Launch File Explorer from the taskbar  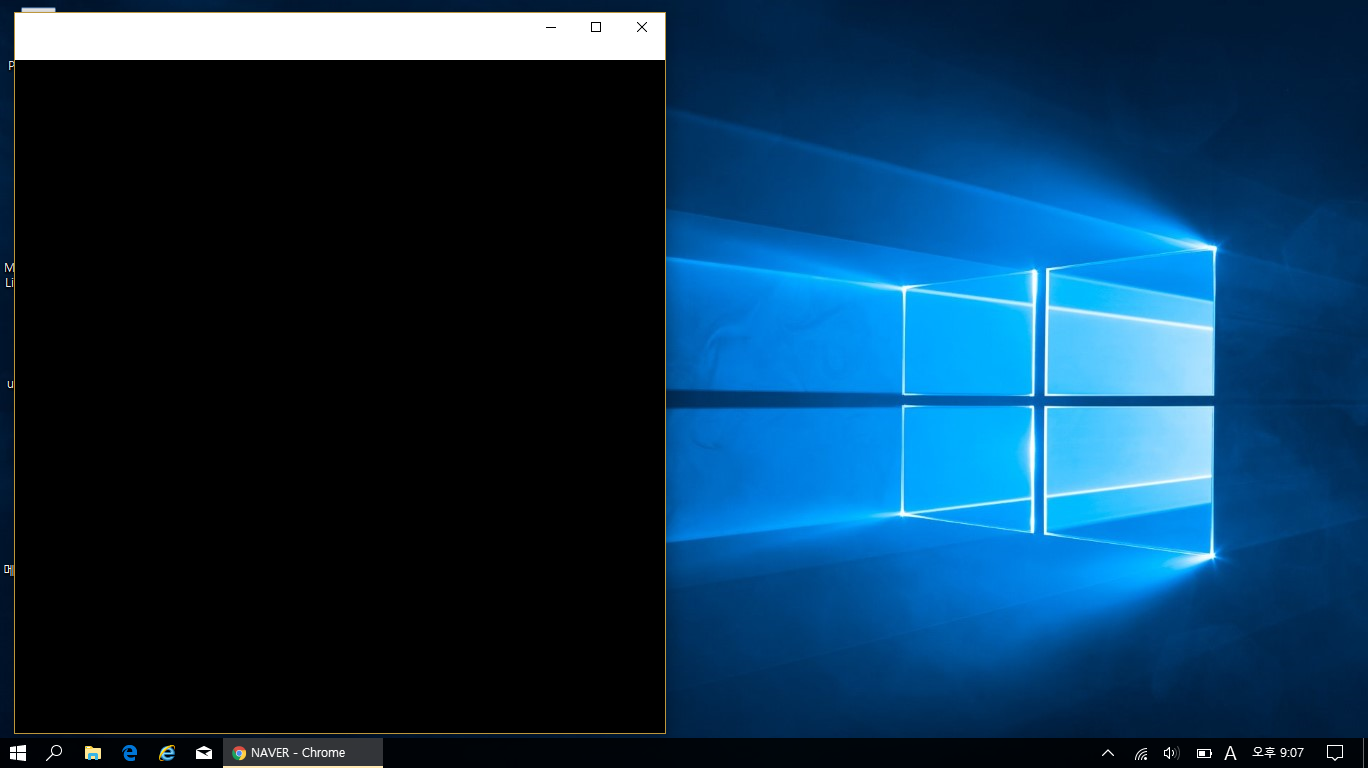pos(93,753)
